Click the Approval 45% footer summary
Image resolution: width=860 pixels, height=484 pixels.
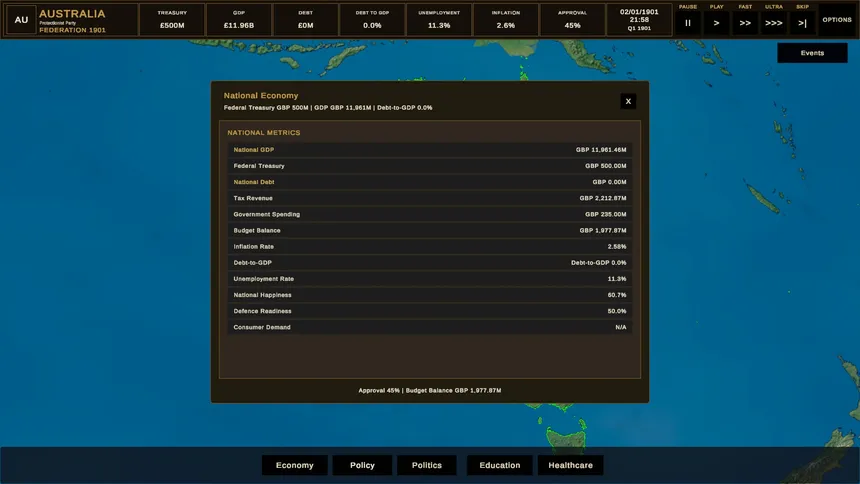pyautogui.click(x=429, y=391)
